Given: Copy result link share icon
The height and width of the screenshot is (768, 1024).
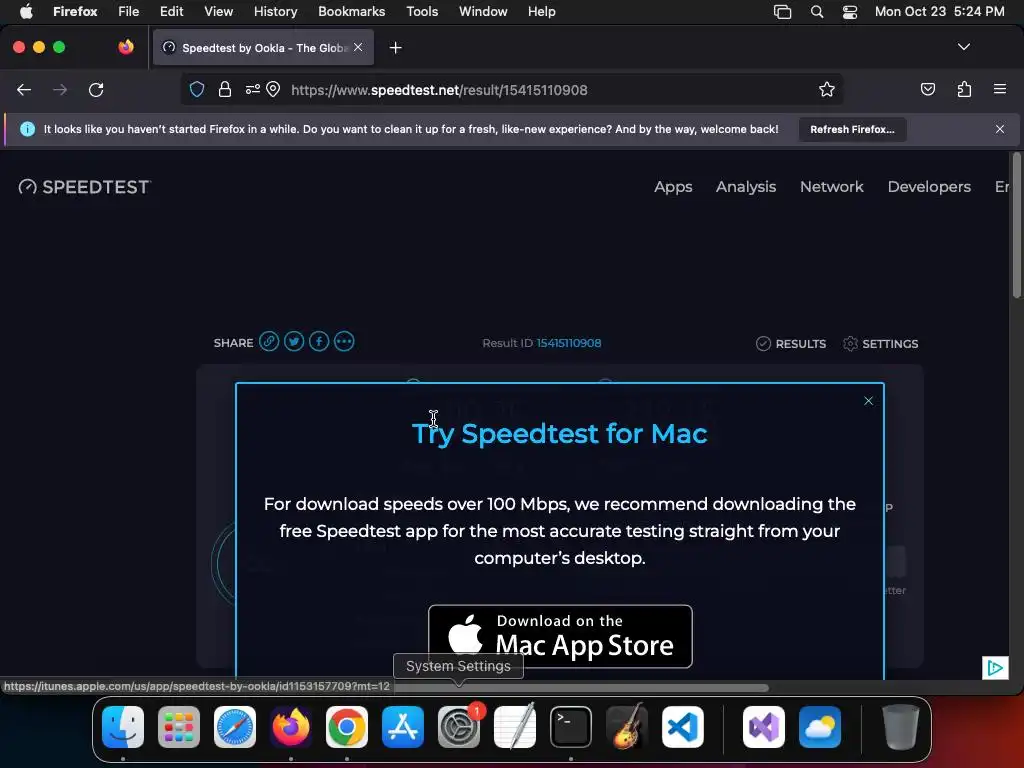Looking at the screenshot, I should (x=269, y=342).
